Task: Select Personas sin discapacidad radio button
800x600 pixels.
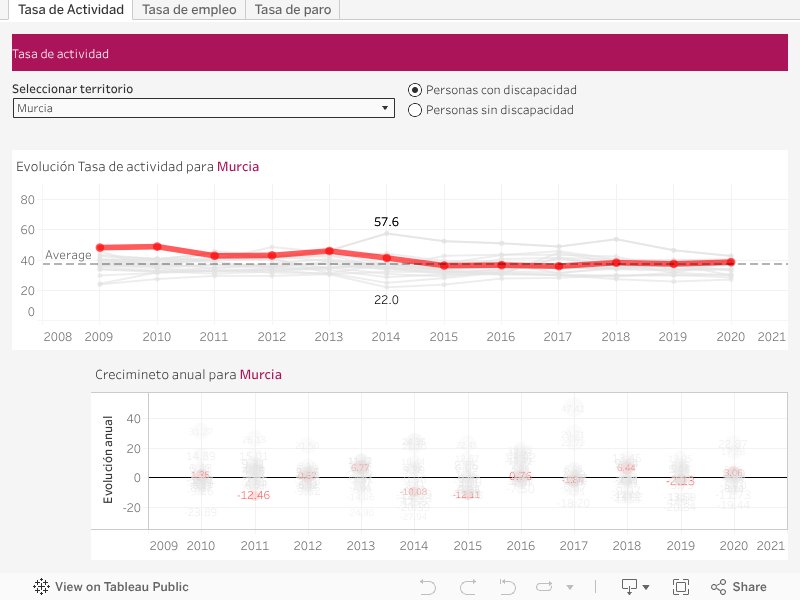Action: 416,110
